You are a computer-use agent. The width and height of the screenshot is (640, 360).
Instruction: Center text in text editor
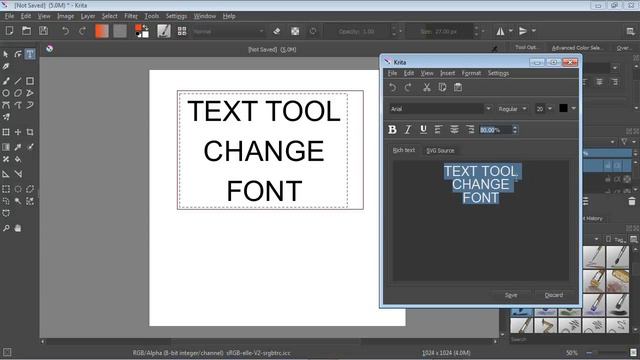coord(454,129)
